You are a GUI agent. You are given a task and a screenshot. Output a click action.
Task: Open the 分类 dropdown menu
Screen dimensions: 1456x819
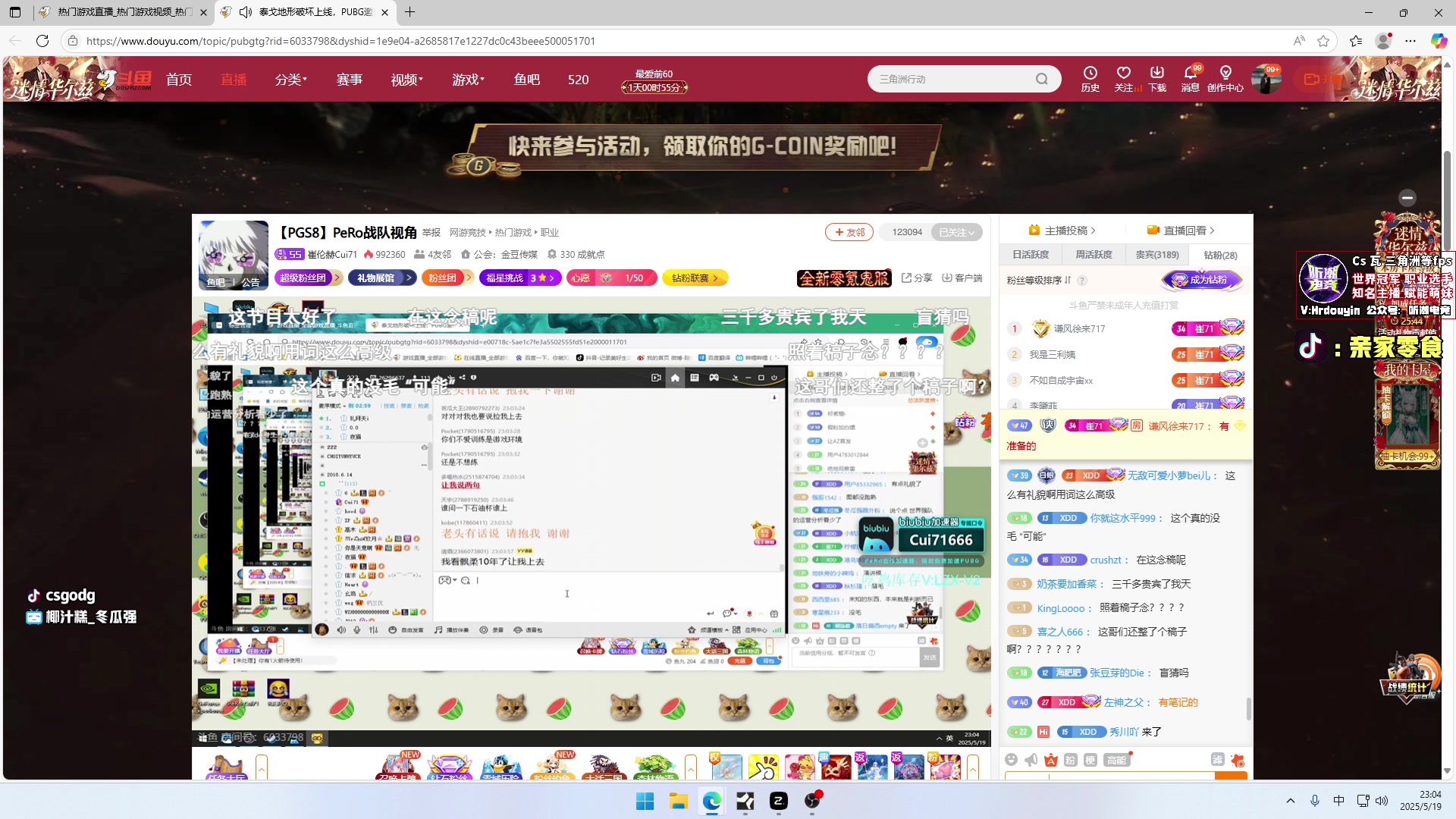[x=291, y=80]
